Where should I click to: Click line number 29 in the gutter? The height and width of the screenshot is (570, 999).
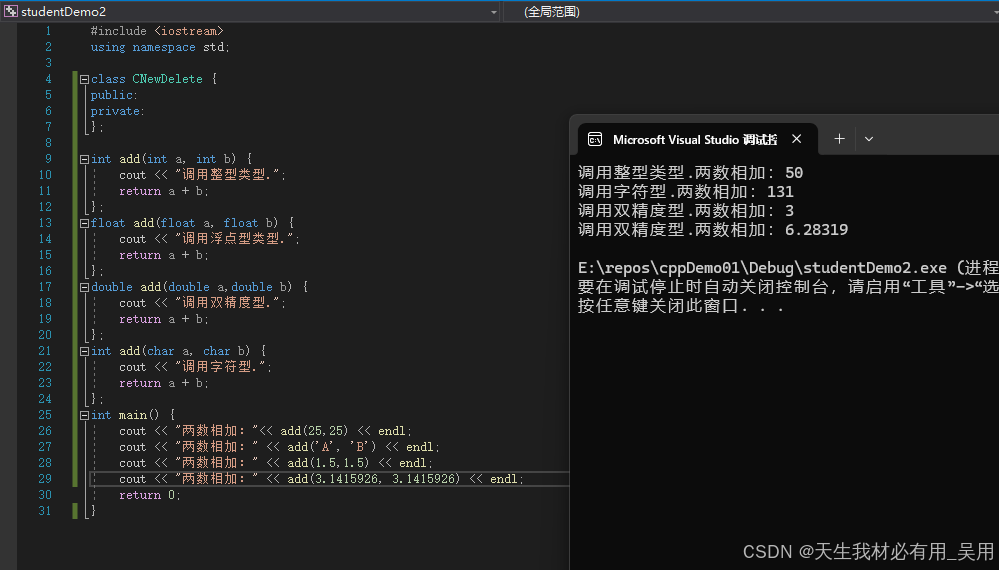tap(45, 479)
